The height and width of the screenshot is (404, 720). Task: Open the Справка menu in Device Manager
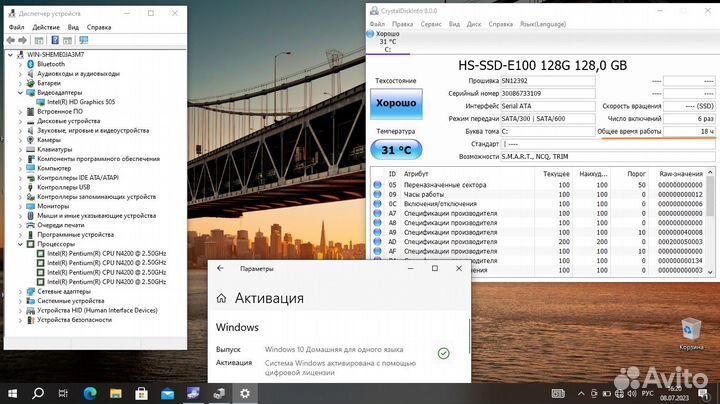pyautogui.click(x=99, y=28)
